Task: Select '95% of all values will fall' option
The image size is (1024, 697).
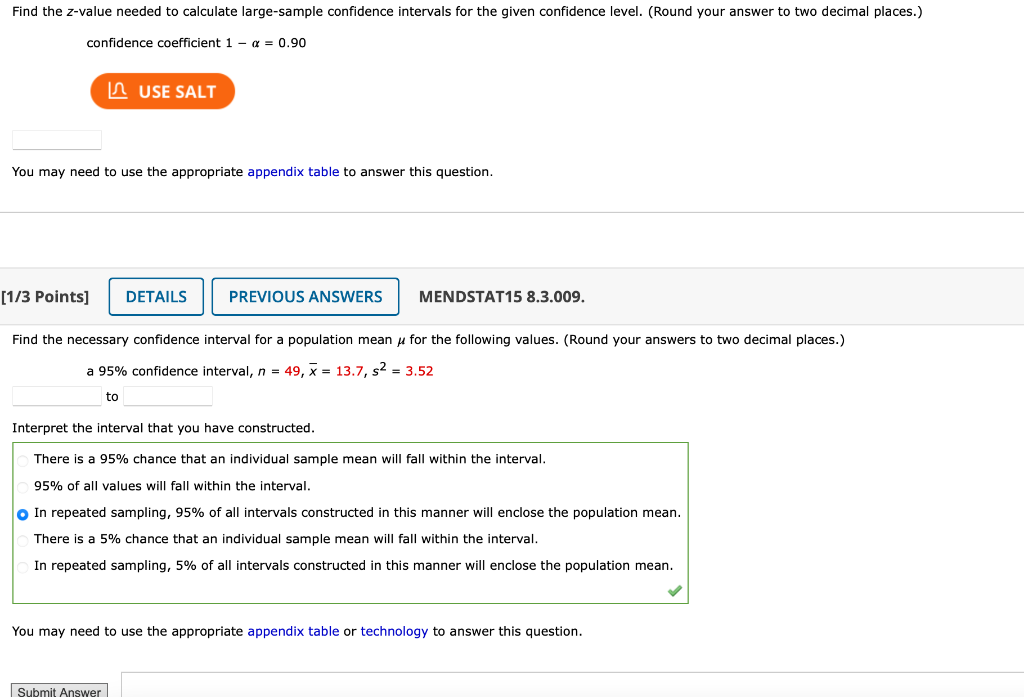Action: pos(21,486)
